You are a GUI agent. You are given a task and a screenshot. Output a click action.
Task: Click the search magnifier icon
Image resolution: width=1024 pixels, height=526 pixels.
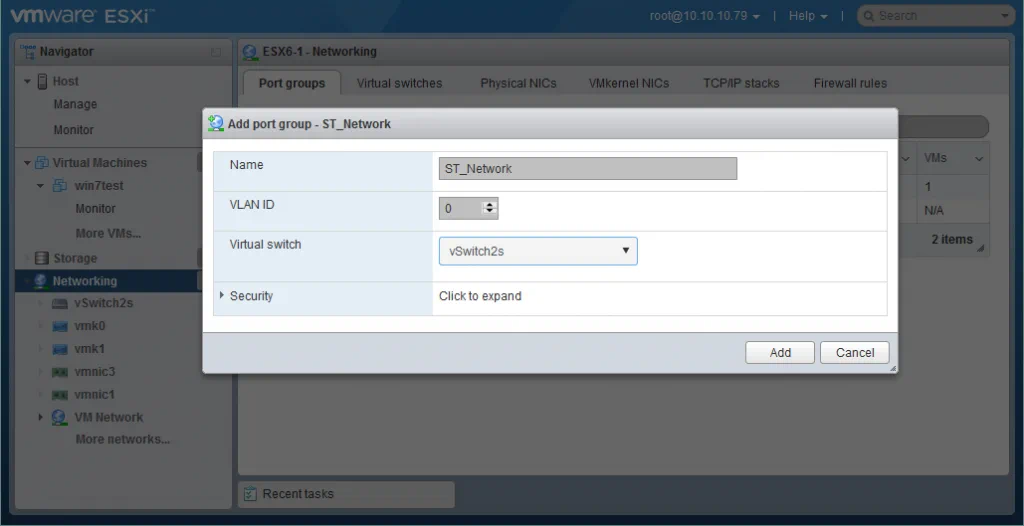869,16
